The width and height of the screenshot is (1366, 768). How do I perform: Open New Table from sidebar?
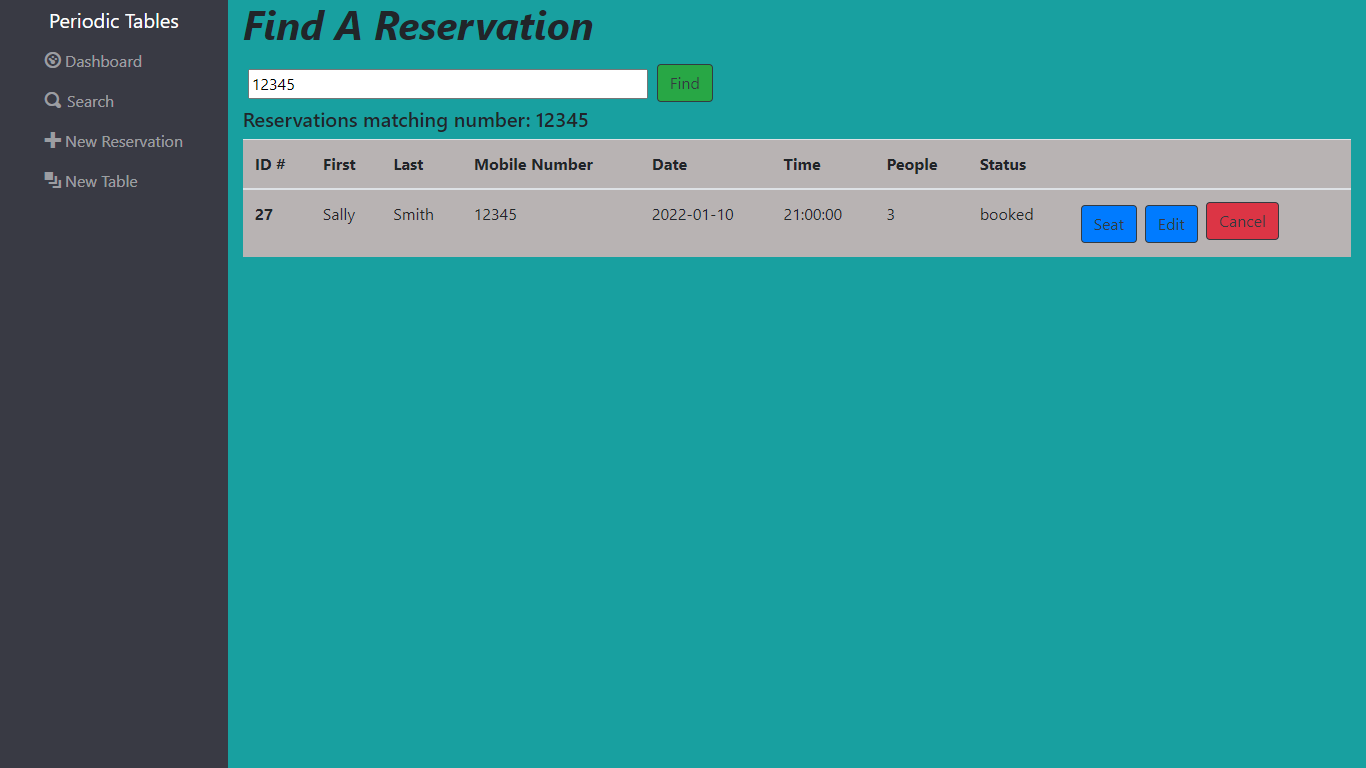pos(91,181)
